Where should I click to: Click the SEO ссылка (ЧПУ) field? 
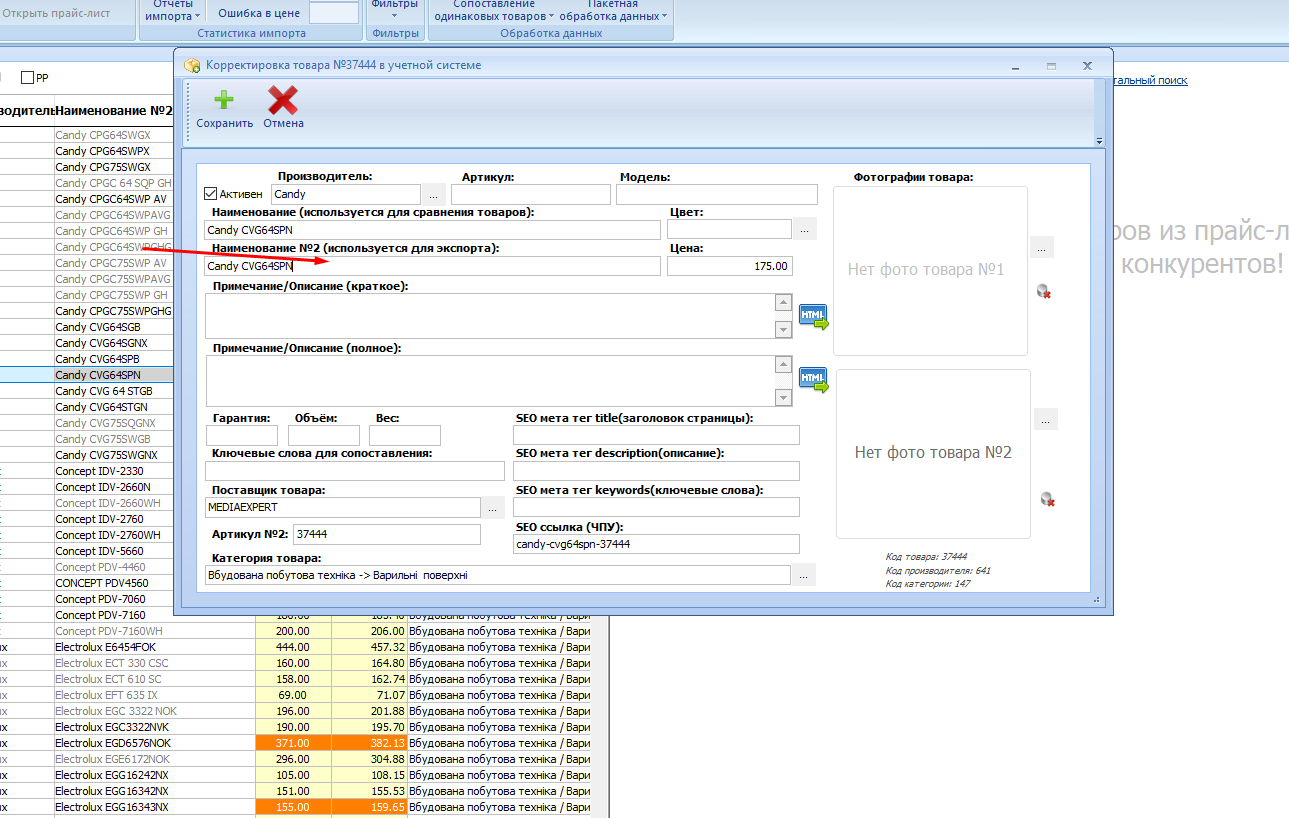pos(657,544)
